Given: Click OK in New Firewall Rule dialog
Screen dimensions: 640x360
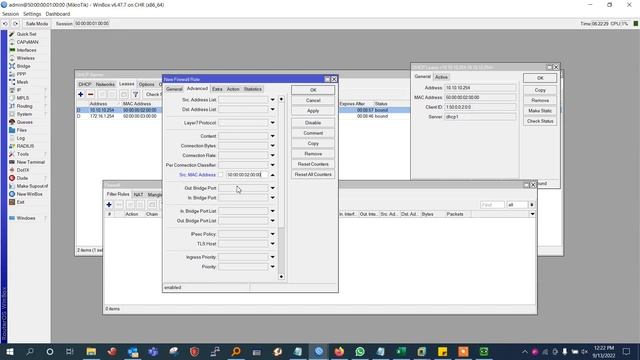Looking at the screenshot, I should [313, 90].
